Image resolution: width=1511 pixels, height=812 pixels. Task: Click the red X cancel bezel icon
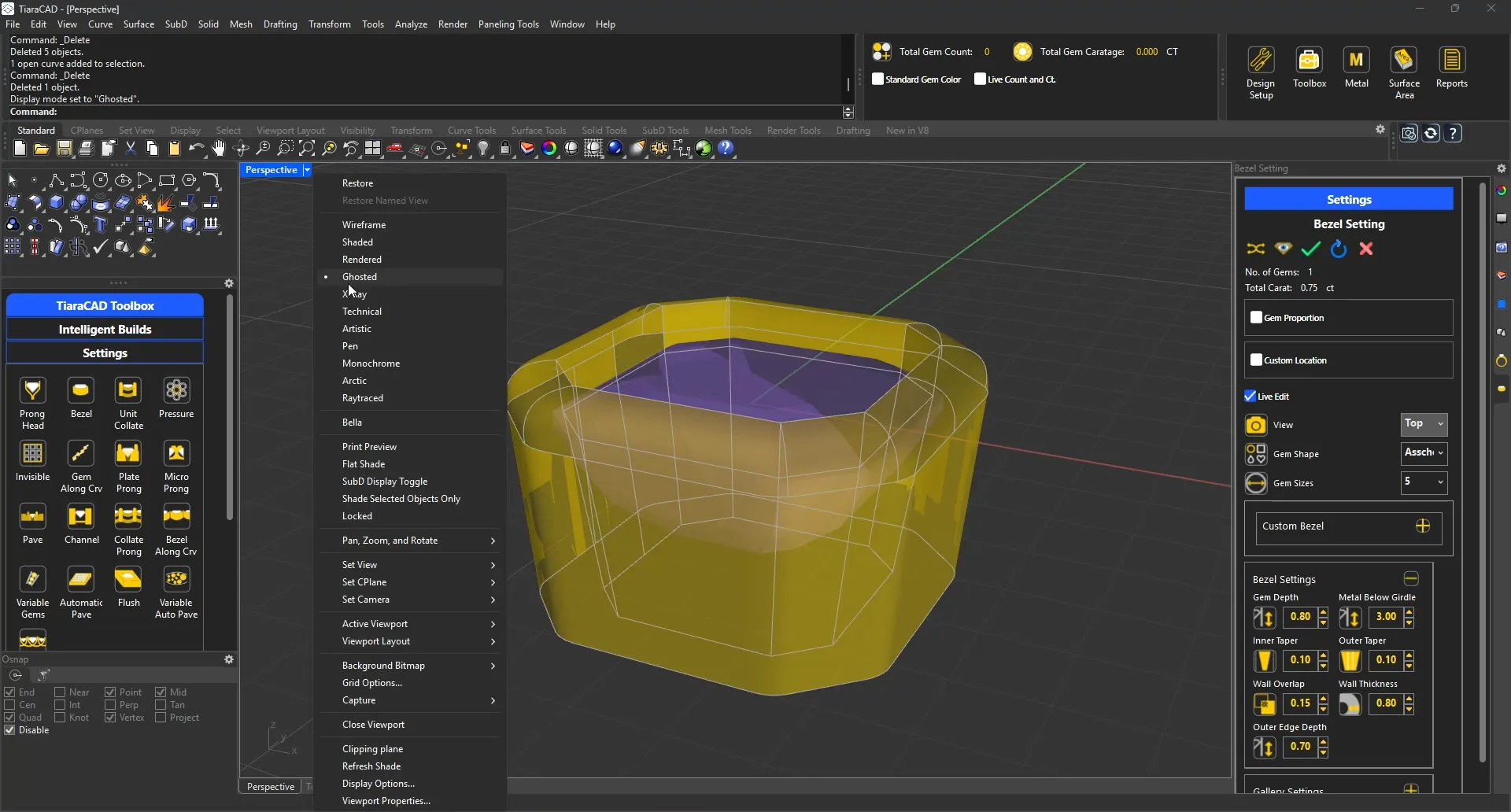[x=1366, y=249]
